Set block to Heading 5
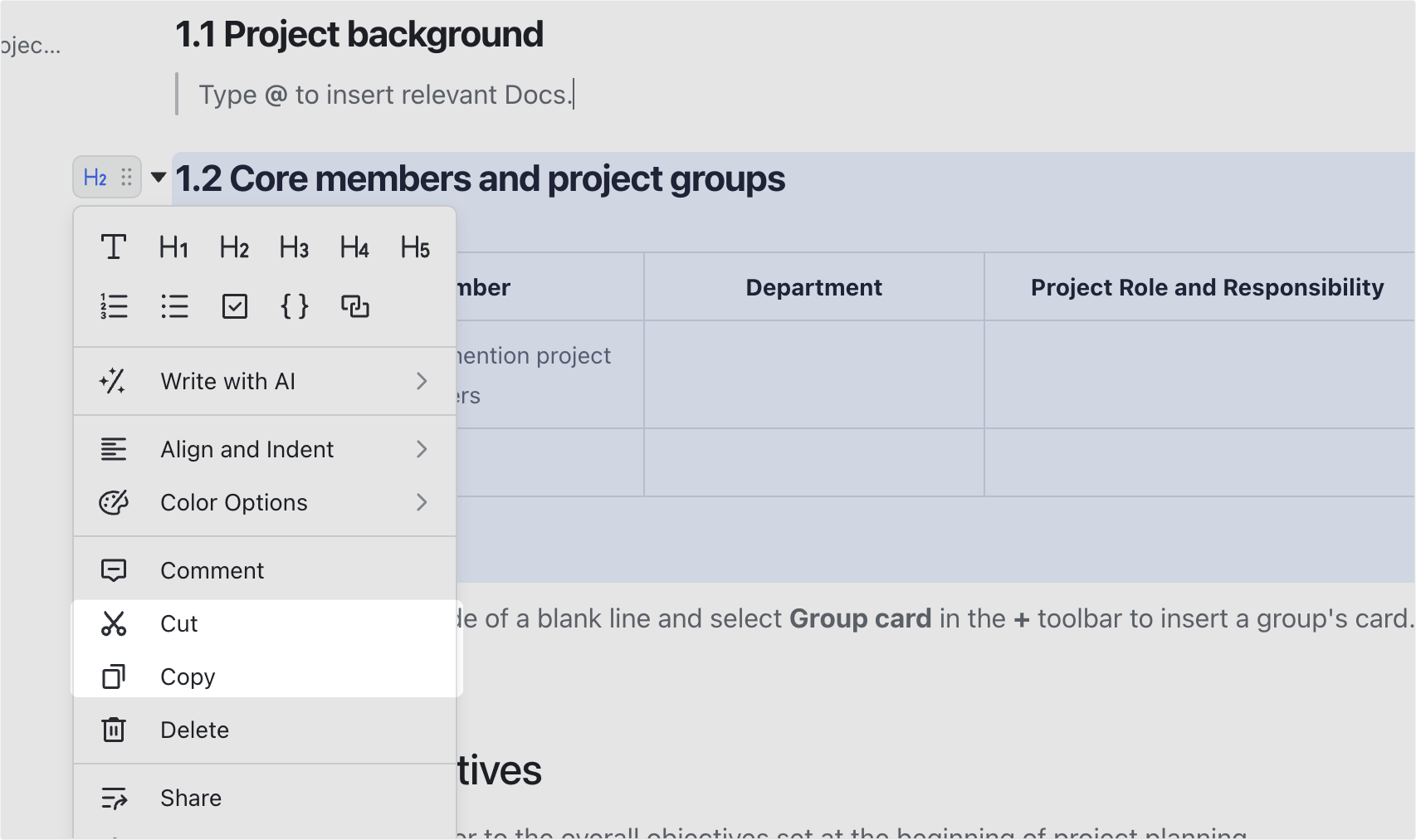 point(415,247)
